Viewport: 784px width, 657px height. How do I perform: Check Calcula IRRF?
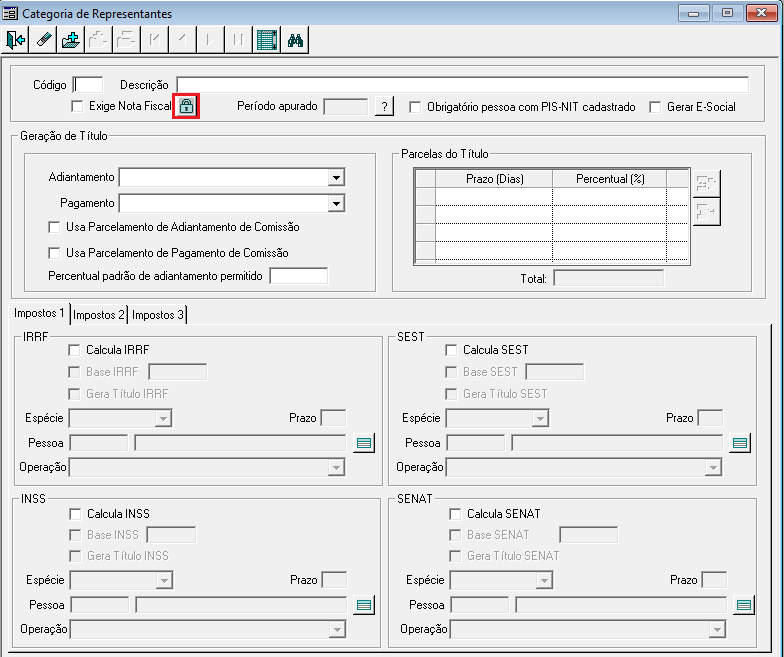pos(74,350)
